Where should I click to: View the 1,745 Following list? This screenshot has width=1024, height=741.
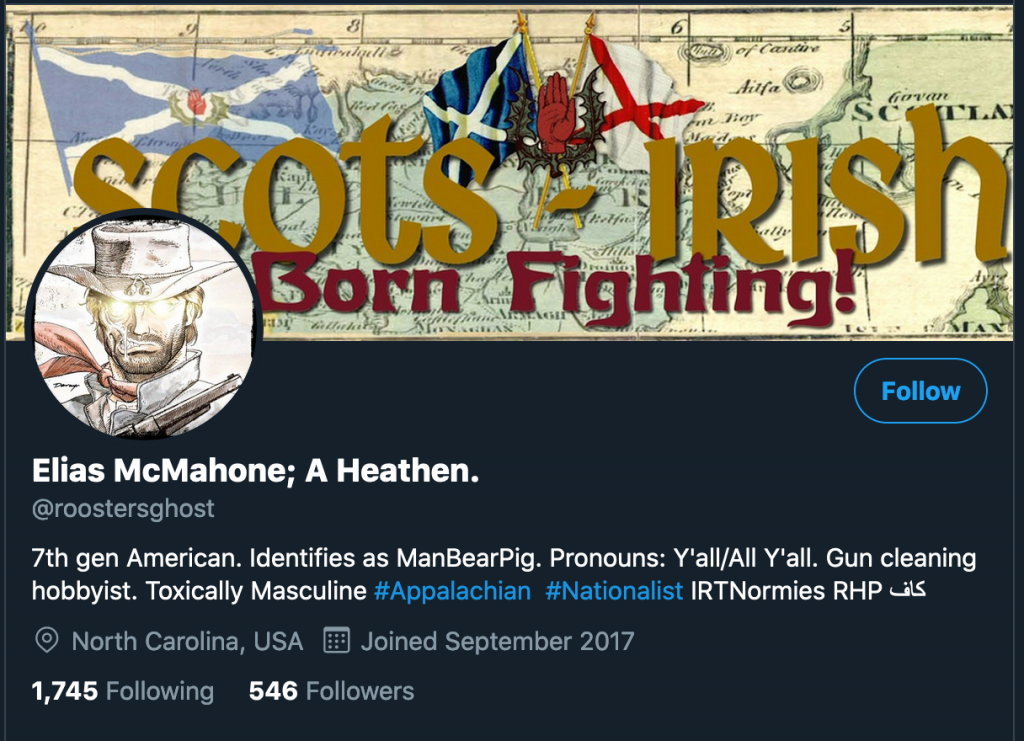123,691
